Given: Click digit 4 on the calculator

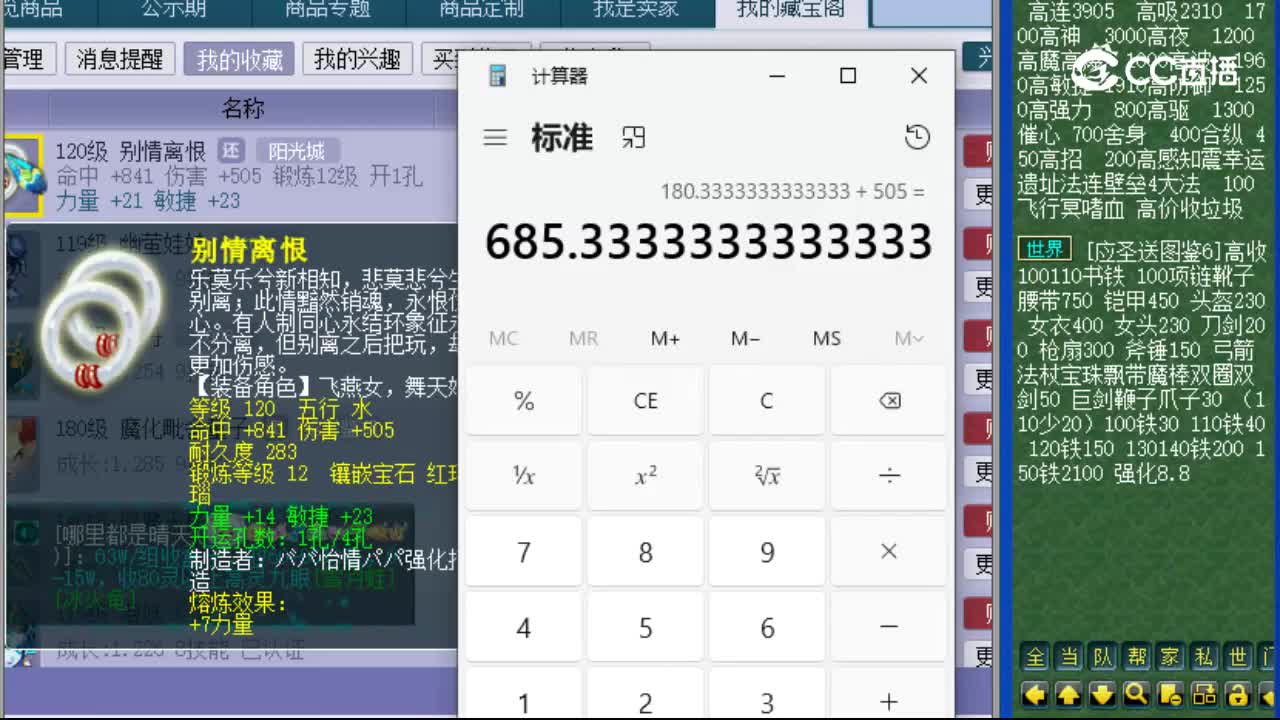Looking at the screenshot, I should click(523, 628).
